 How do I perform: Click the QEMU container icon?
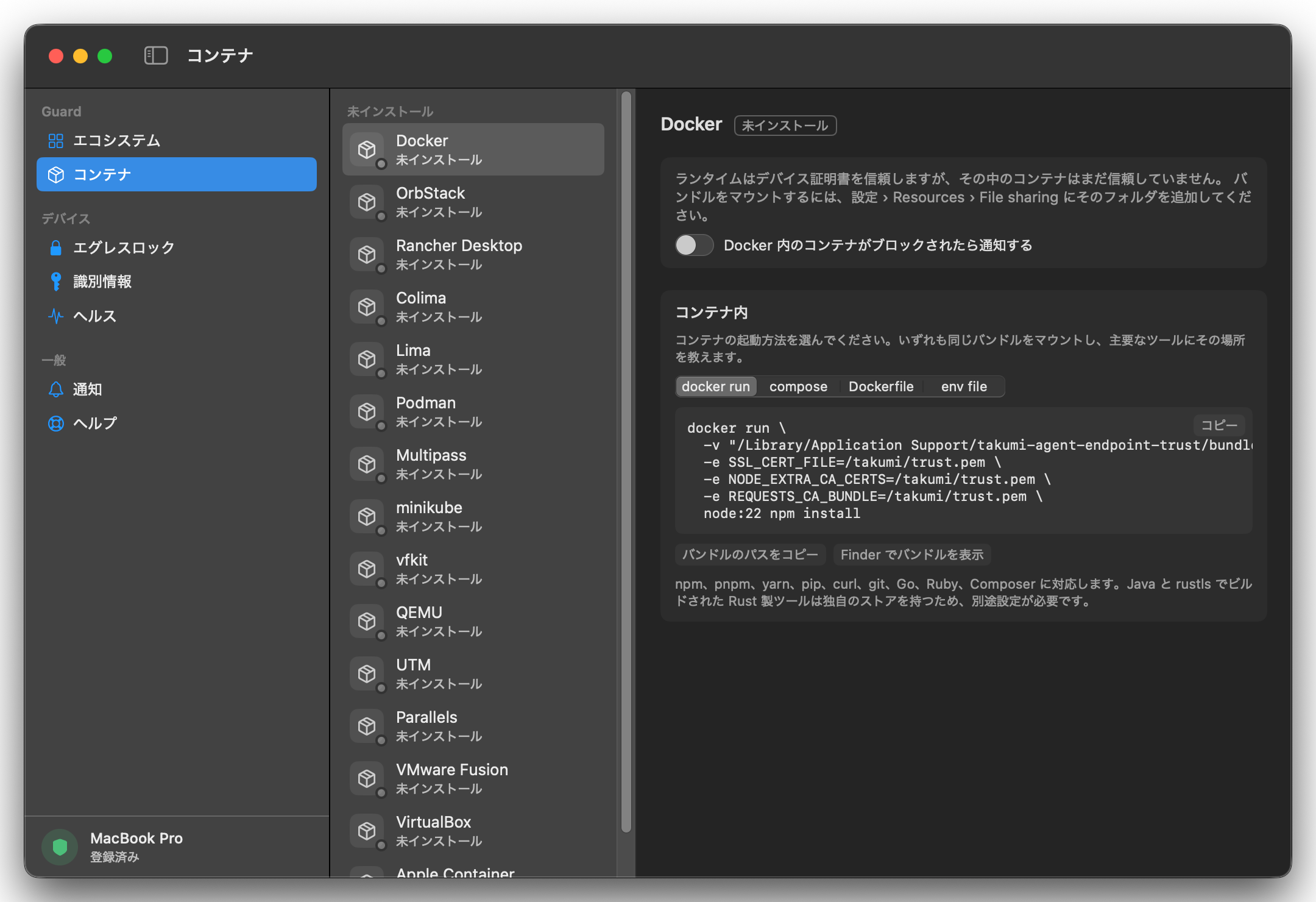point(367,621)
